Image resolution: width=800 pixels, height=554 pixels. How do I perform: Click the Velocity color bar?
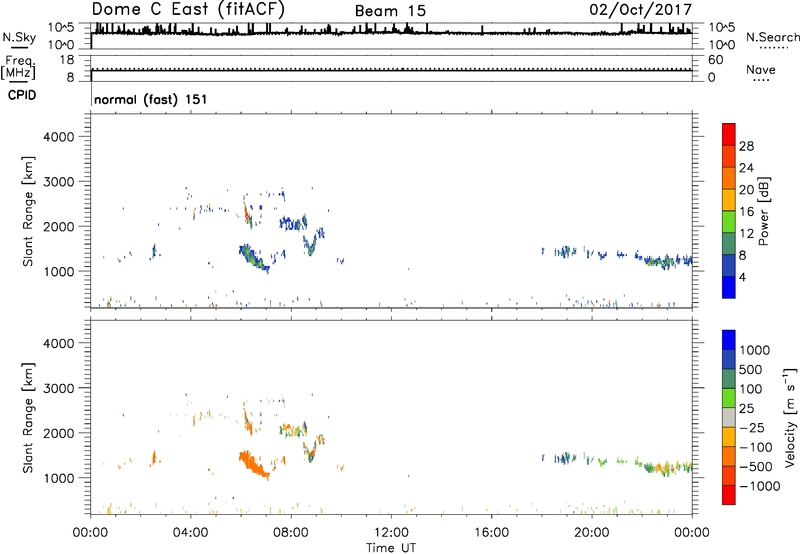[729, 417]
